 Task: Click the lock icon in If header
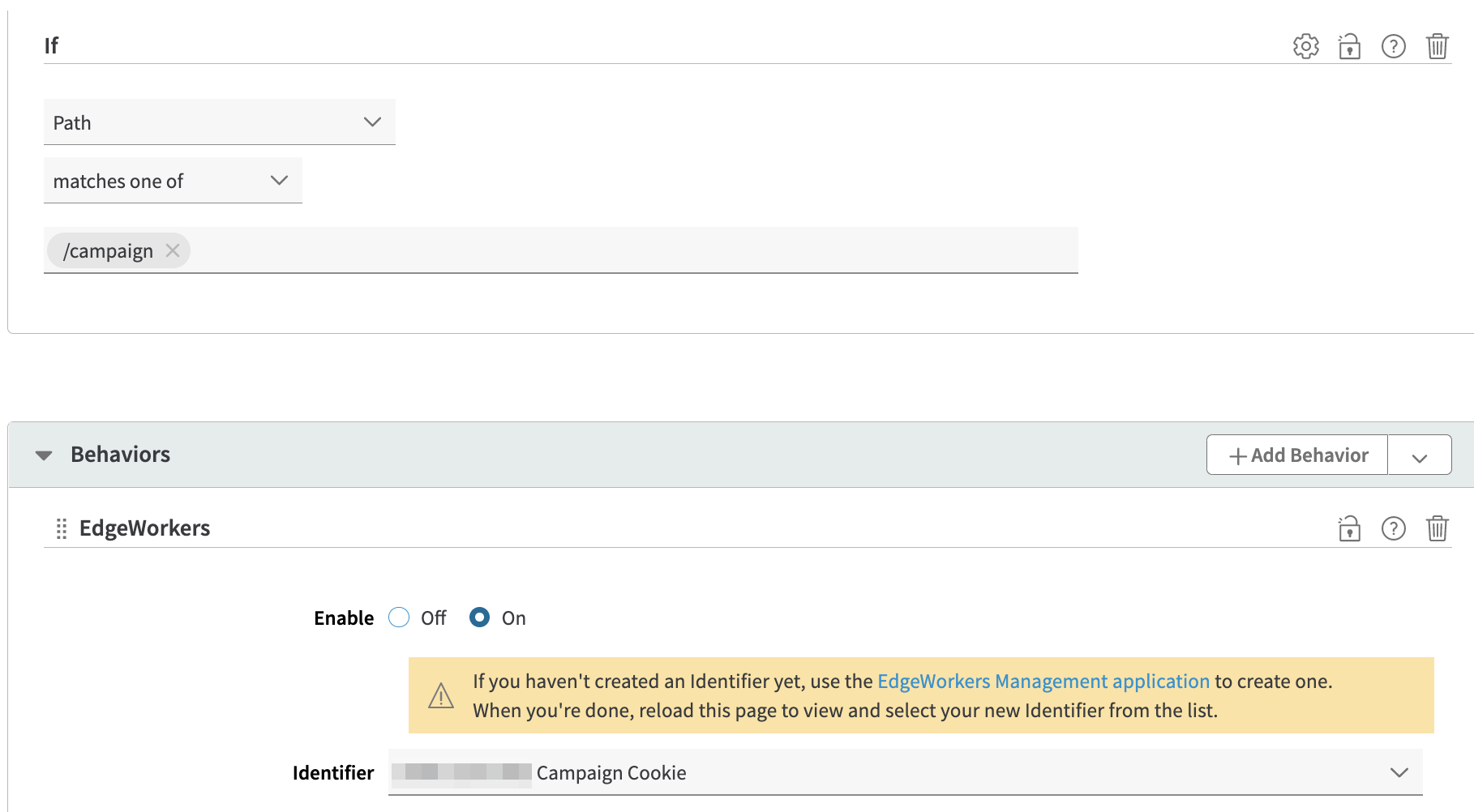(x=1349, y=46)
